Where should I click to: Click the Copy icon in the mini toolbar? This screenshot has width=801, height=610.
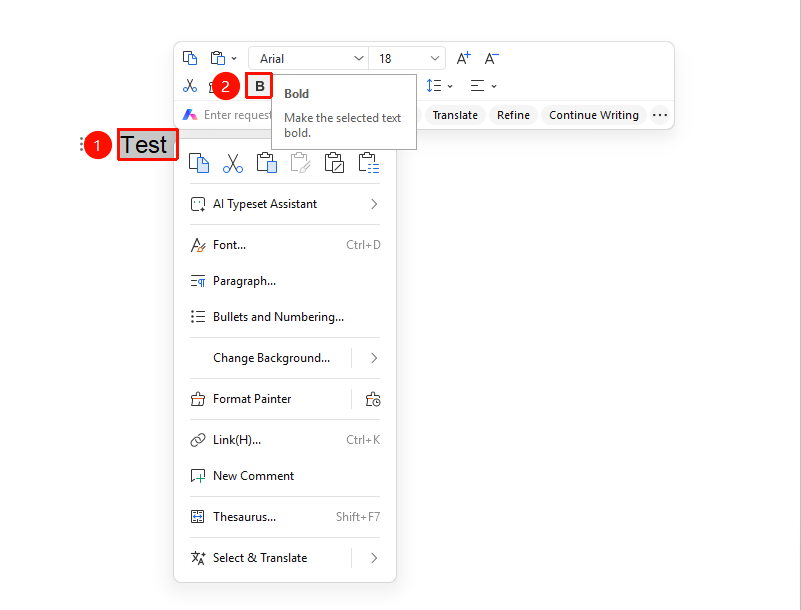click(190, 58)
